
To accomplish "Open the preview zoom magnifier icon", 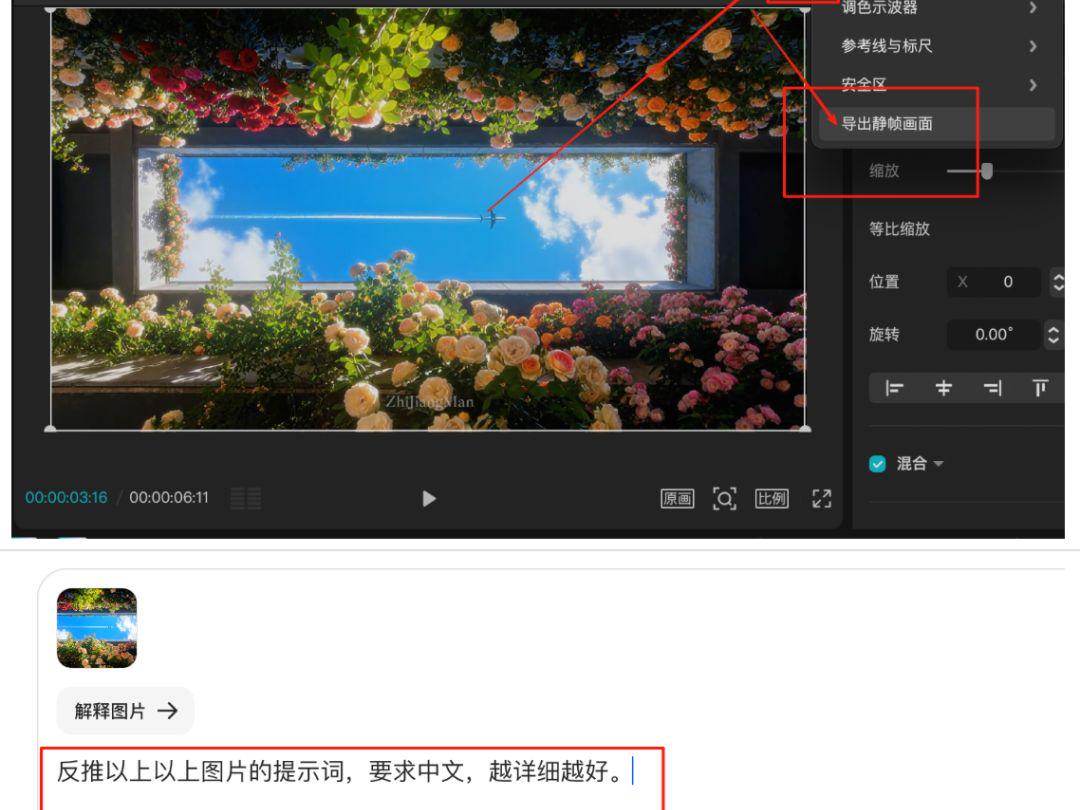I will pyautogui.click(x=725, y=497).
